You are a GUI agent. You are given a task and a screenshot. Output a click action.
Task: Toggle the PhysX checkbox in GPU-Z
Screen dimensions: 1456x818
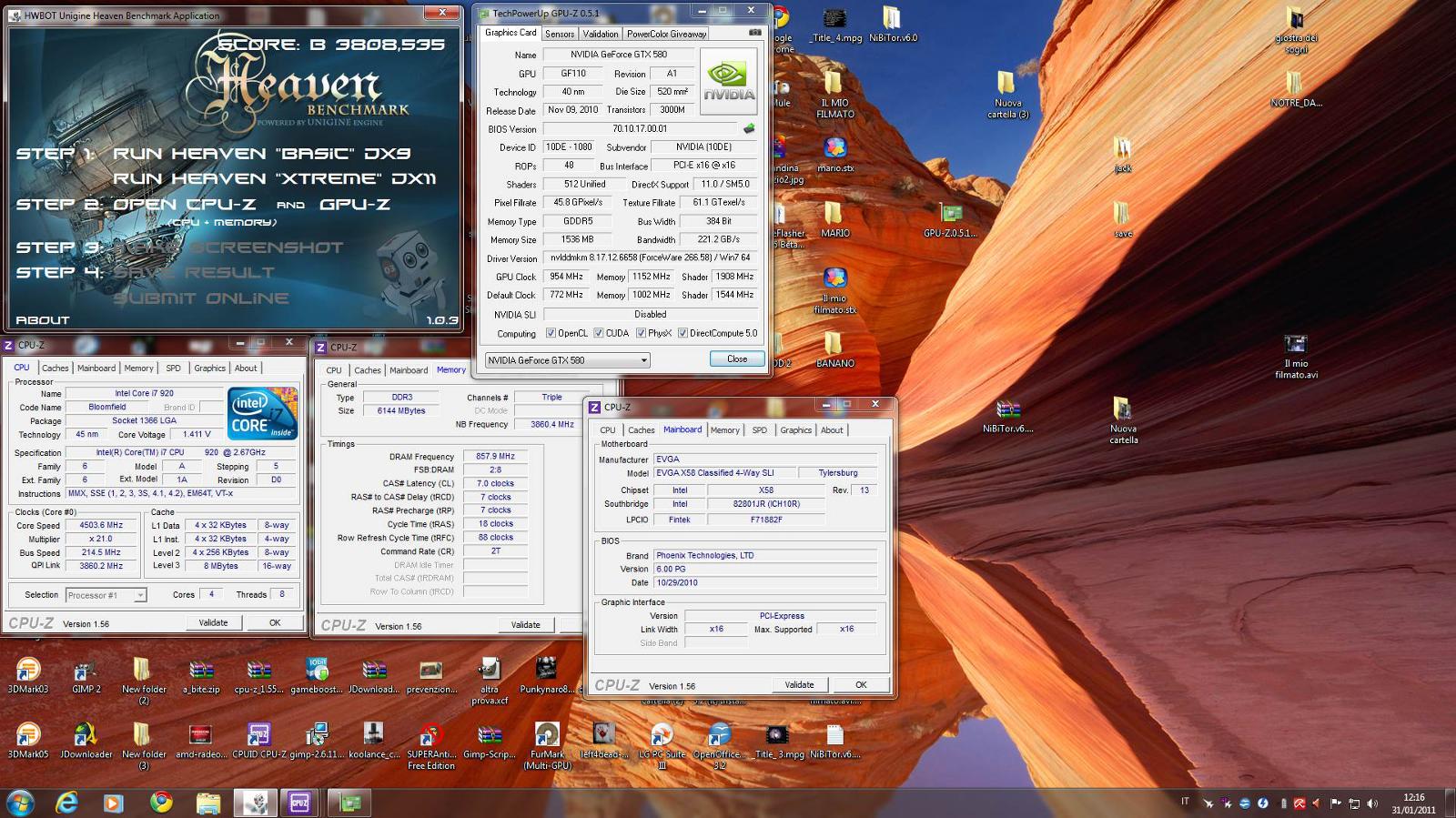tap(641, 333)
